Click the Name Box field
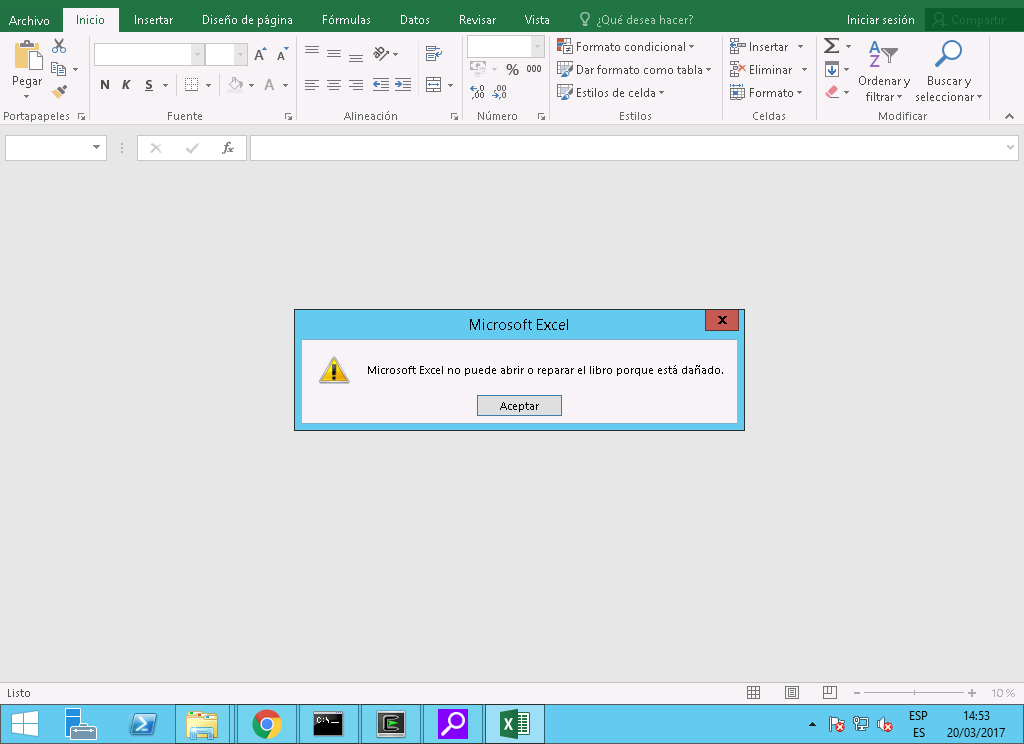This screenshot has width=1024, height=744. 56,148
